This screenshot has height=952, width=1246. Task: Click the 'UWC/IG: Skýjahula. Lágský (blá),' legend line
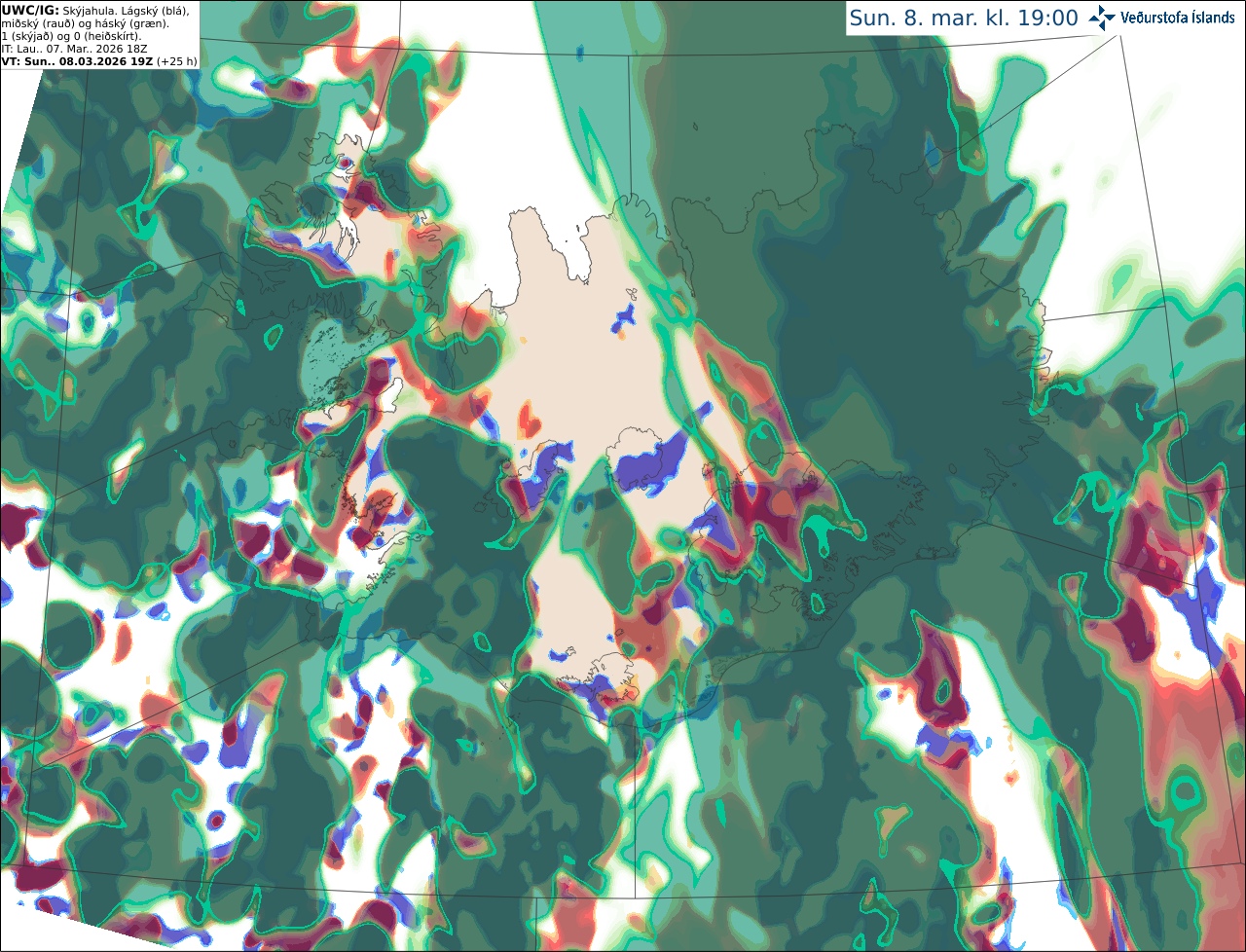click(x=95, y=10)
